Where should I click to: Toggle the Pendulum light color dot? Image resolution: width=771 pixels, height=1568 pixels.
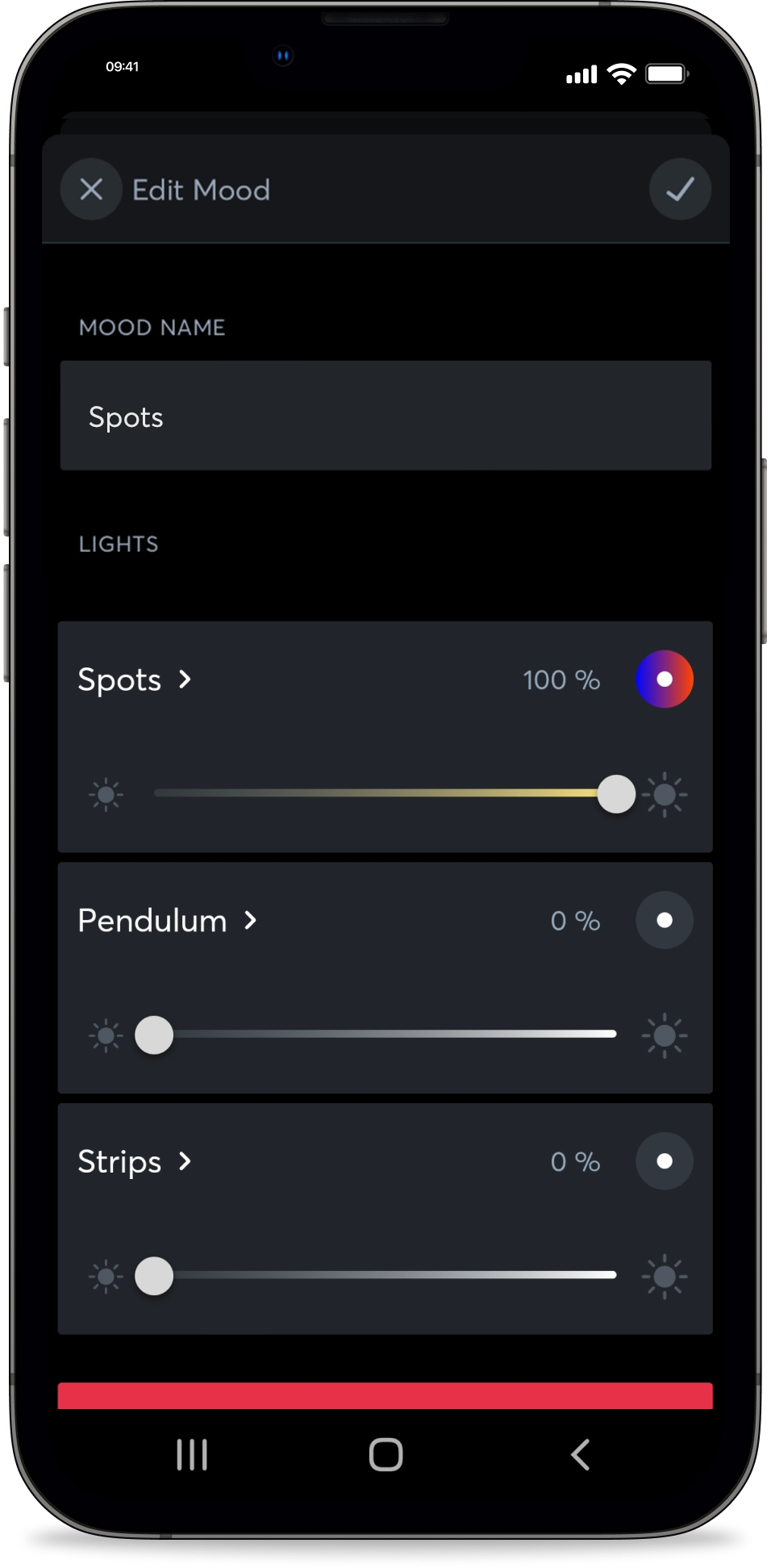665,920
